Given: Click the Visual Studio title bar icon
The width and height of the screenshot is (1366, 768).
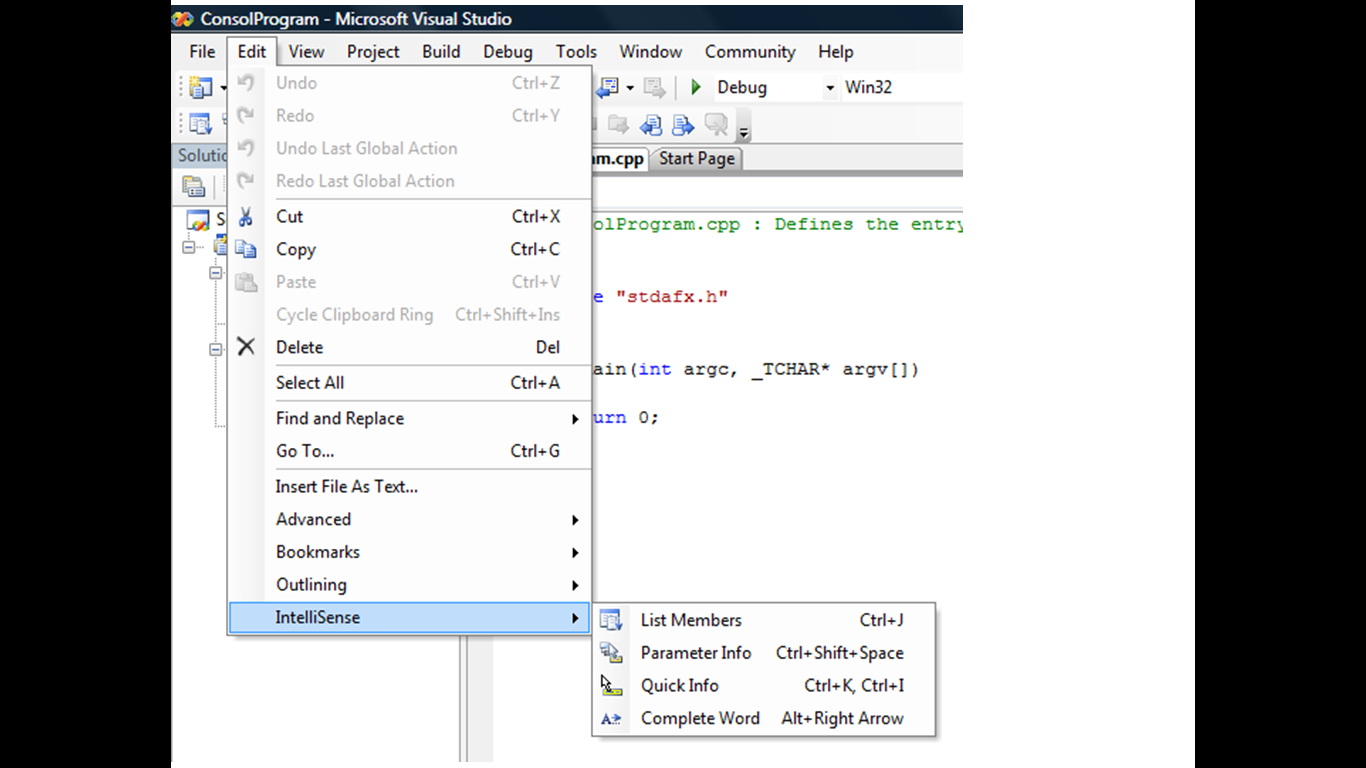Looking at the screenshot, I should (x=183, y=19).
